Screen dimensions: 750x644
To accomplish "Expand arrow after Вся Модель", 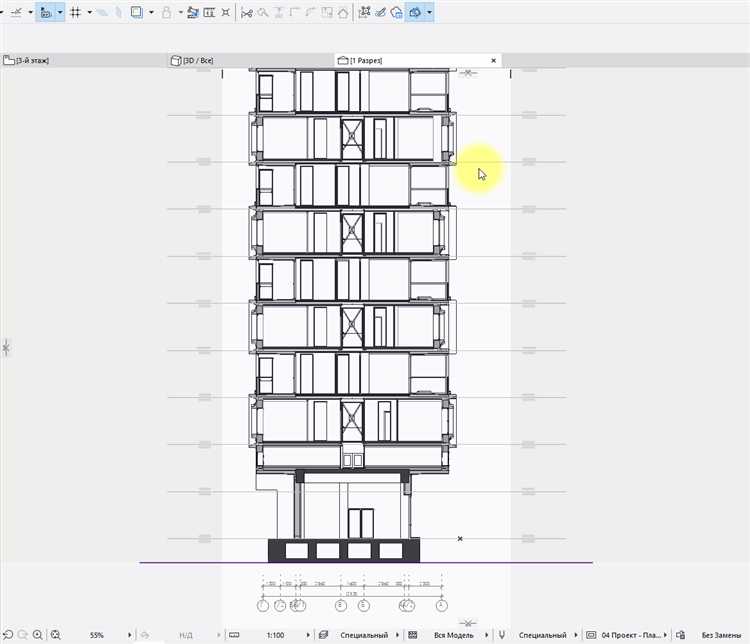I will (x=486, y=635).
